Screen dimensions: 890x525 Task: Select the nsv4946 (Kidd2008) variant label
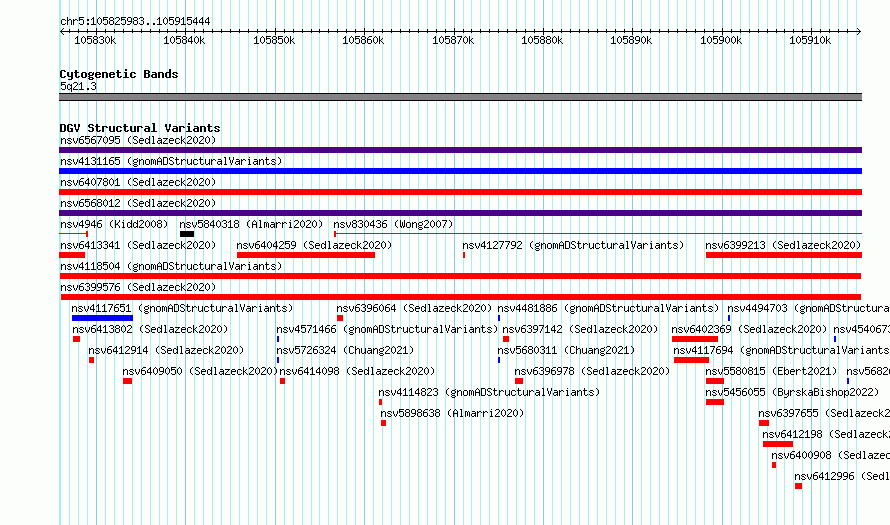[114, 224]
